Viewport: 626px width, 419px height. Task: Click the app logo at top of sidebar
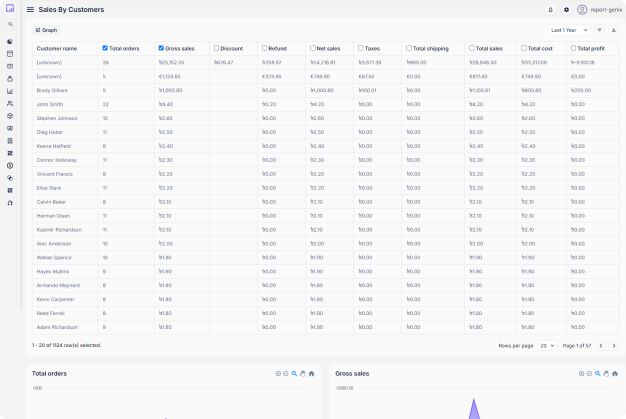pyautogui.click(x=10, y=8)
